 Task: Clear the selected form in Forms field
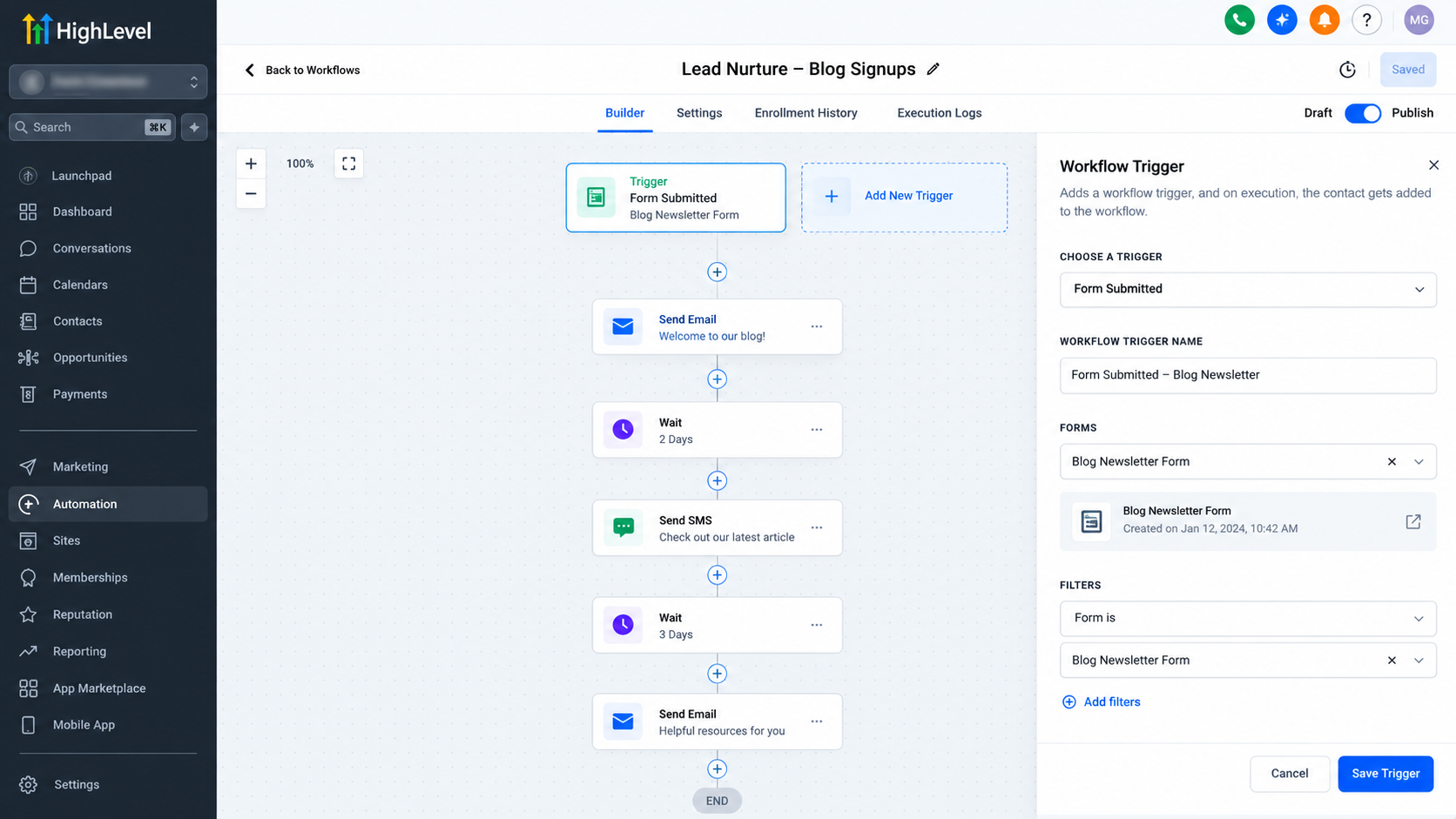click(x=1392, y=462)
